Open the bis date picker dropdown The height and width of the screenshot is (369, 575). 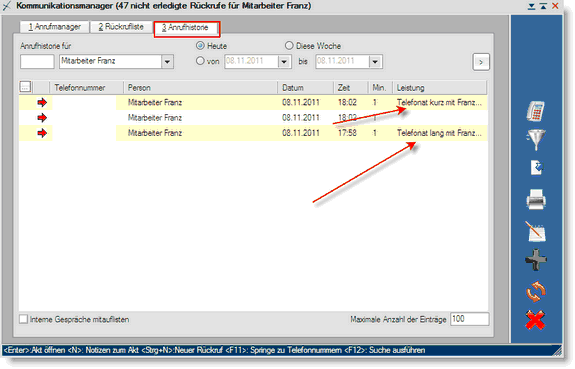point(375,62)
